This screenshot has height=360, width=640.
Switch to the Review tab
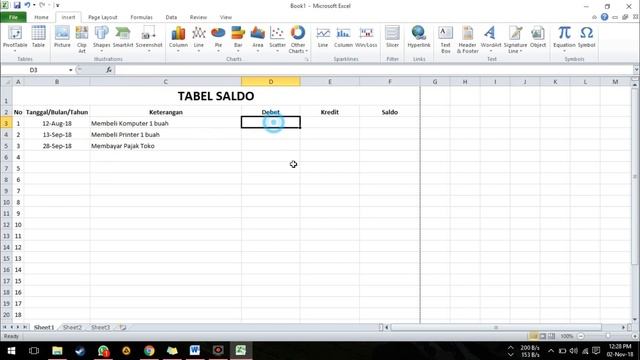[198, 17]
